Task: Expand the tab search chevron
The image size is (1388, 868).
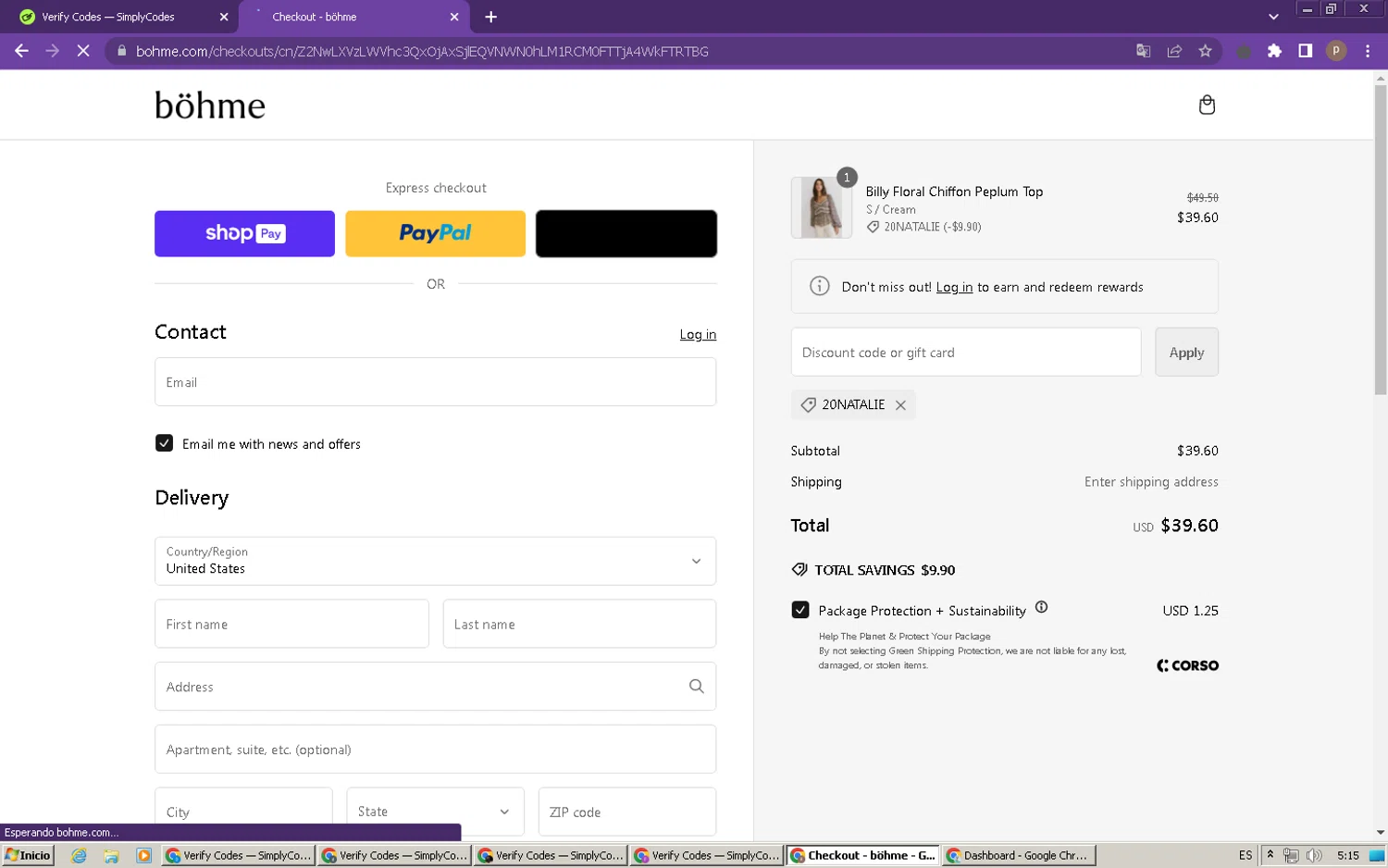Action: tap(1273, 17)
